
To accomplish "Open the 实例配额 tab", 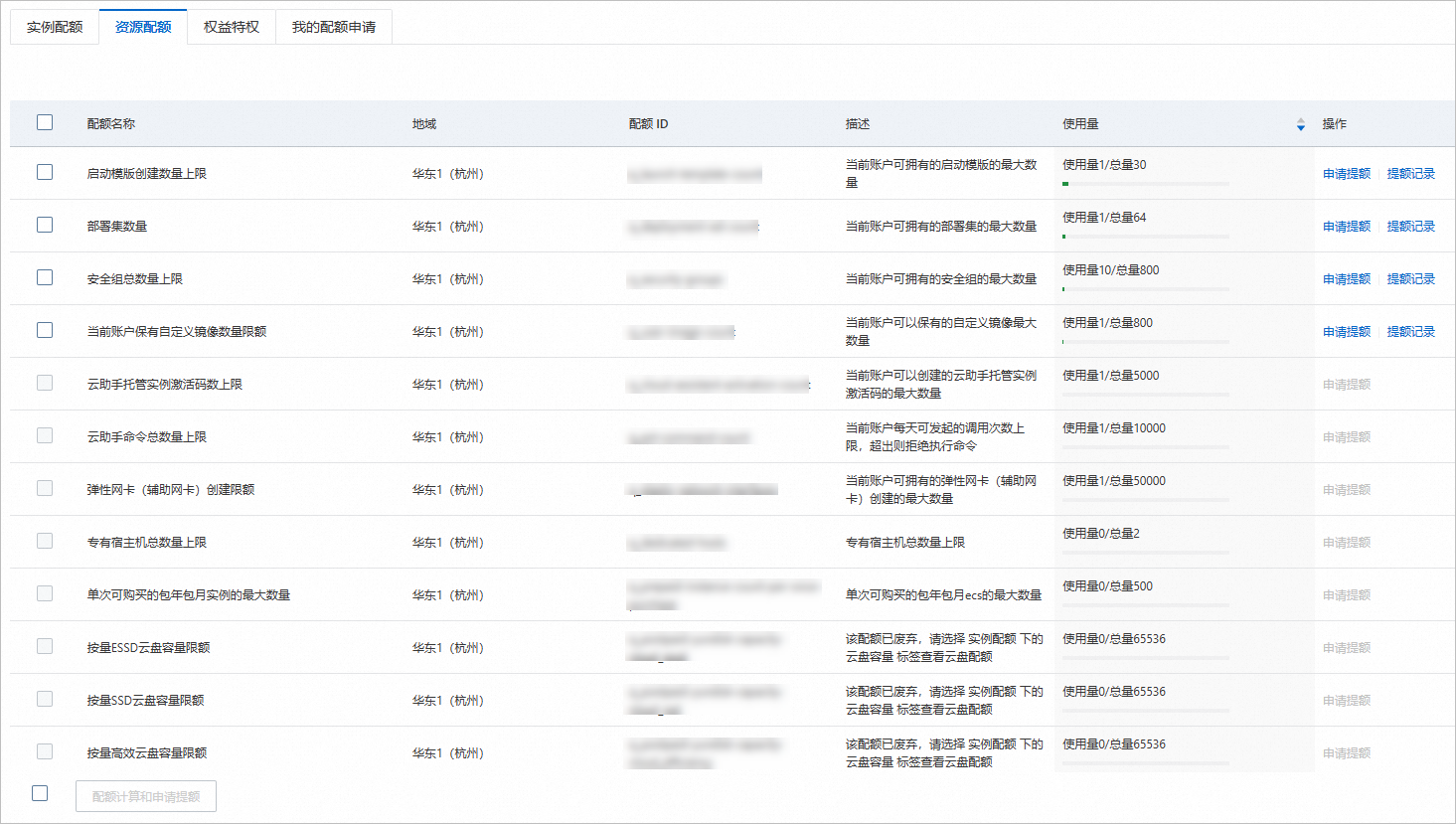I will point(55,27).
